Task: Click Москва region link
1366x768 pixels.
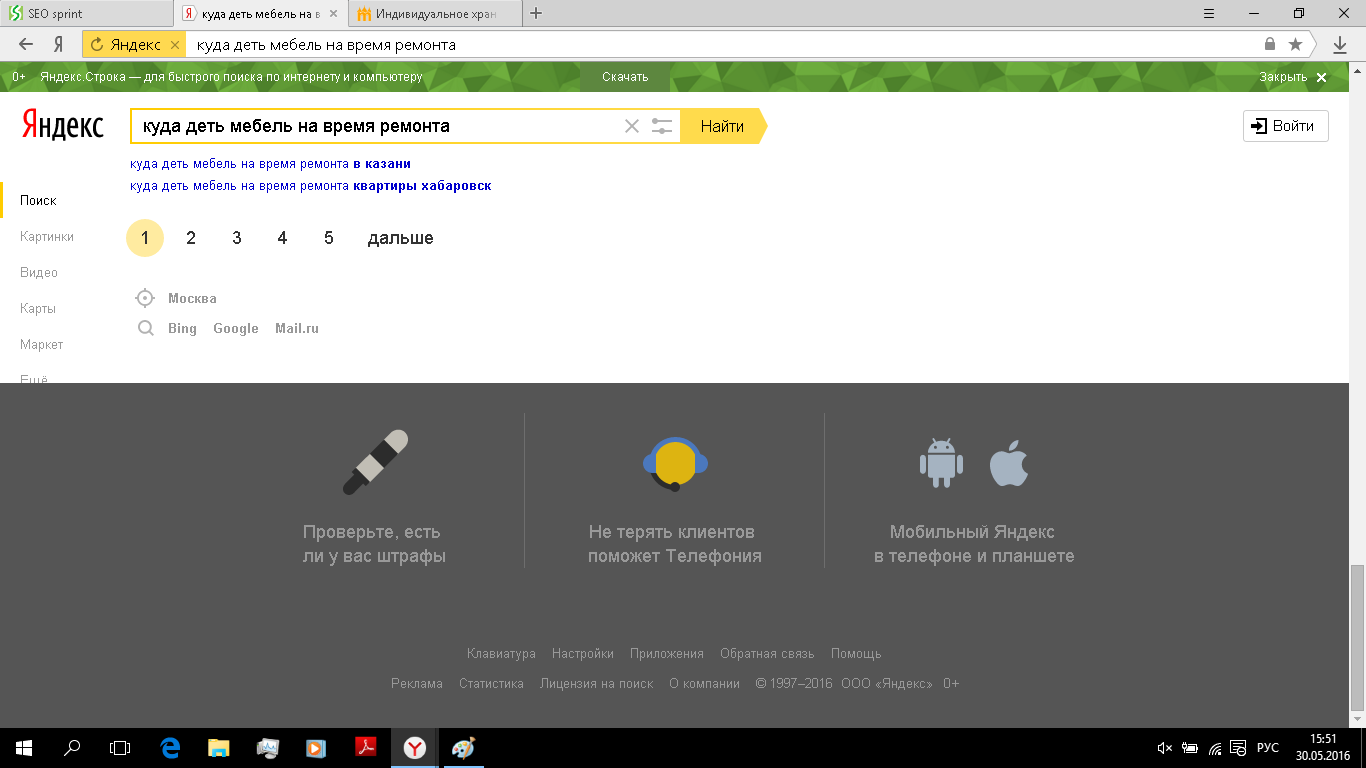Action: (192, 299)
